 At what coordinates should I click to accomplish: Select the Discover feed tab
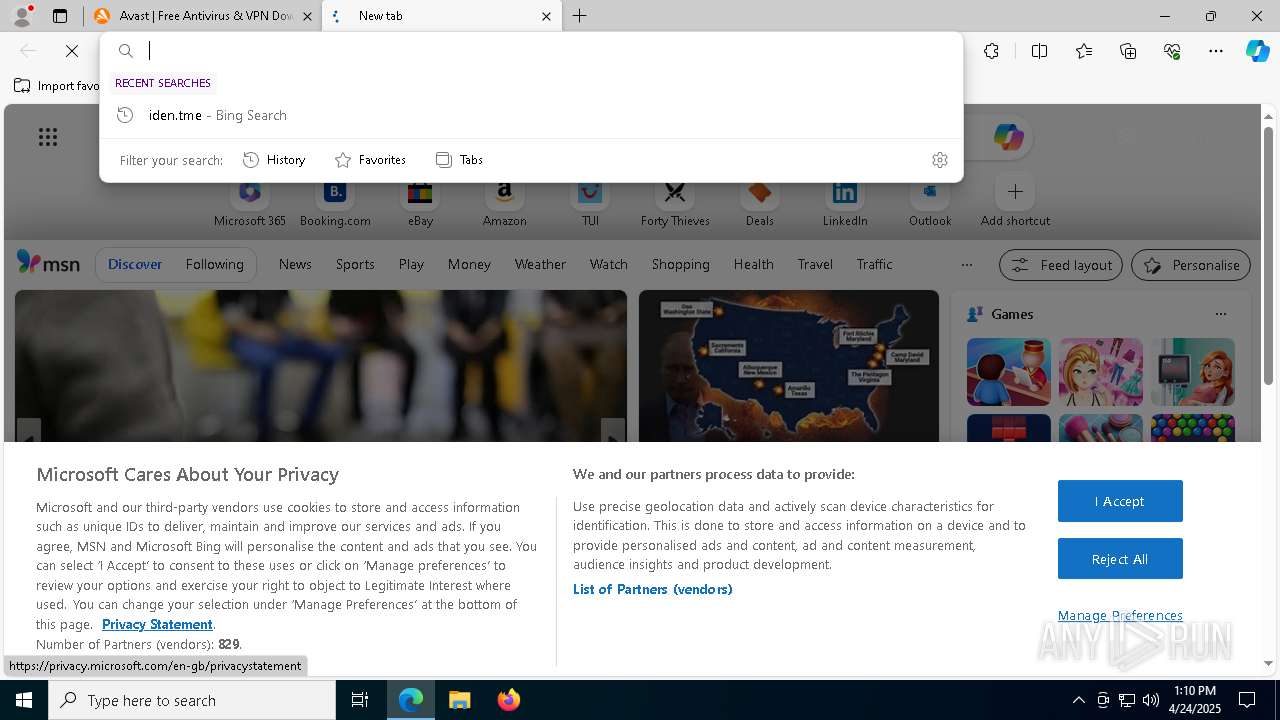coord(135,265)
